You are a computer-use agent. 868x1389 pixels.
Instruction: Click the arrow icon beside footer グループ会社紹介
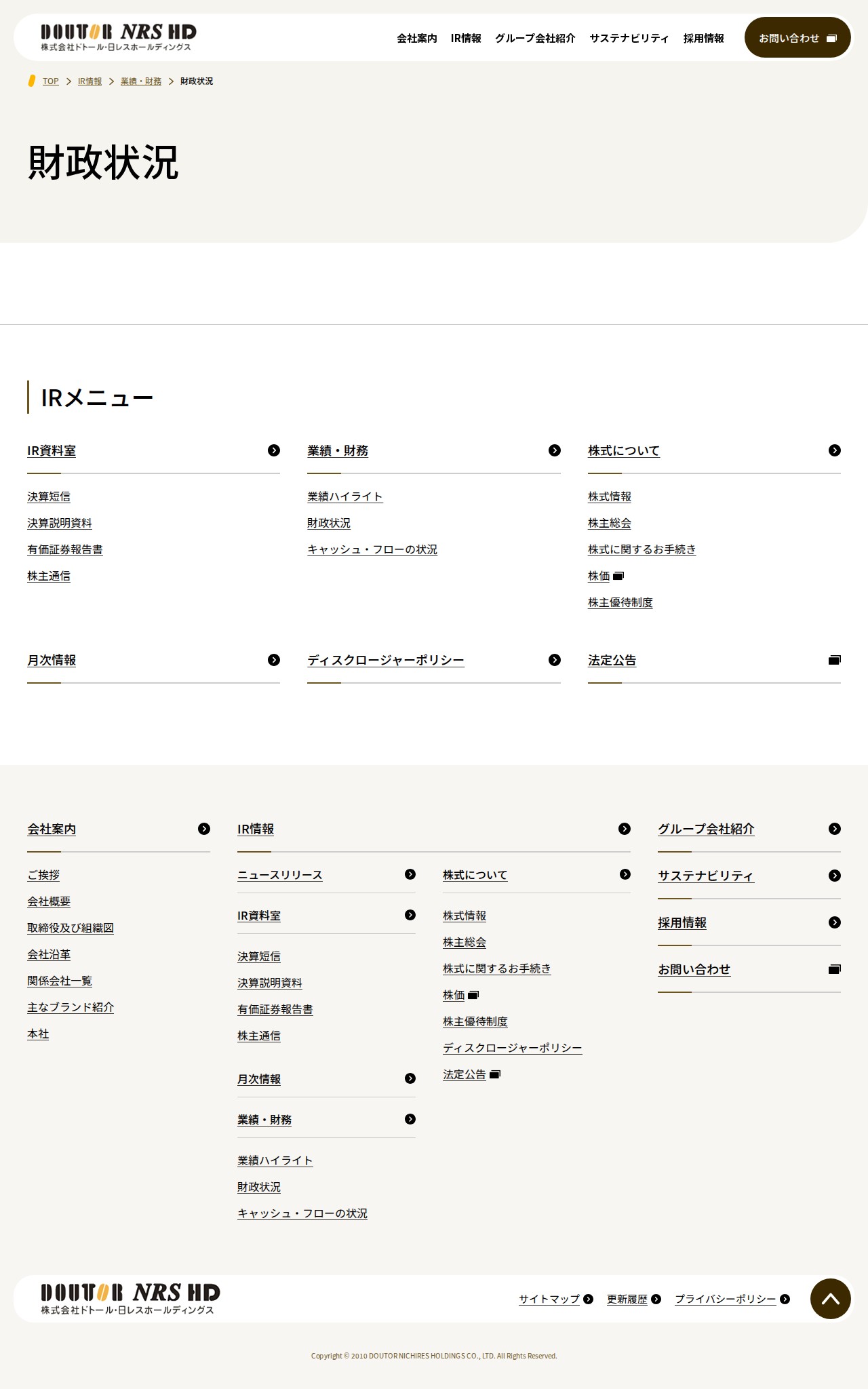click(x=835, y=829)
